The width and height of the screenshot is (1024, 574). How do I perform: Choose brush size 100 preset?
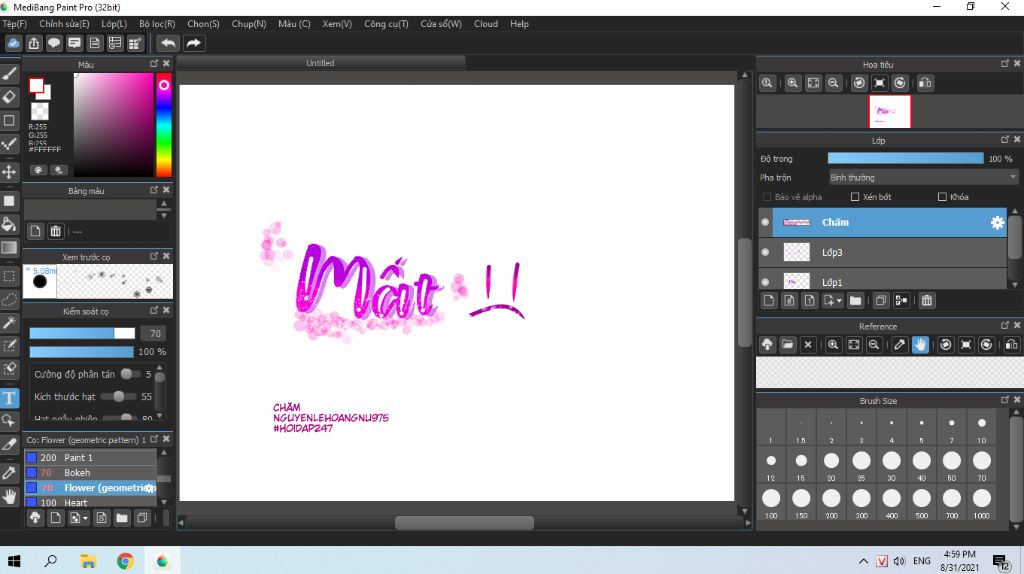tap(771, 502)
